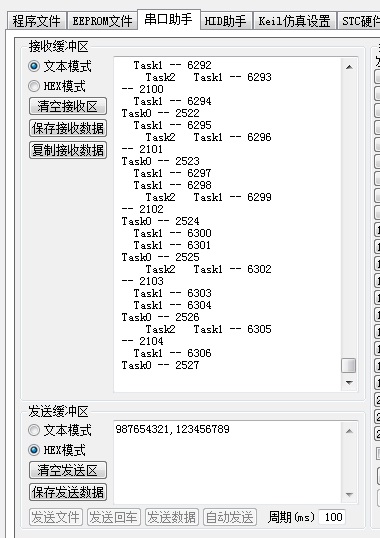Viewport: 380px width, 538px height.
Task: Click the line 'Task0 -- 2526'
Action: coord(160,317)
